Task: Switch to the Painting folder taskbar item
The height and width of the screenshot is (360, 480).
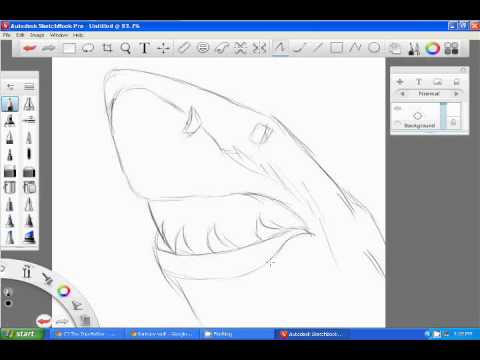Action: tap(237, 334)
